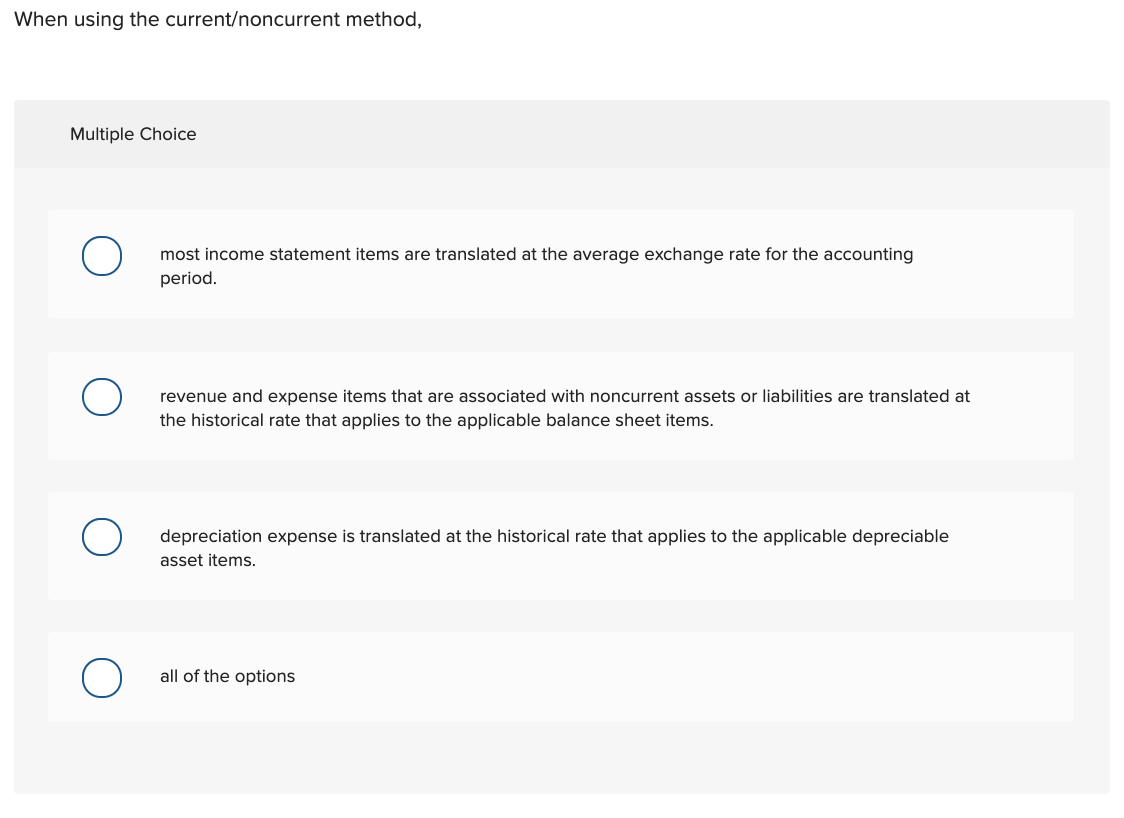This screenshot has height=818, width=1124.
Task: Select the radio button for the average exchange rate option
Action: [x=101, y=256]
